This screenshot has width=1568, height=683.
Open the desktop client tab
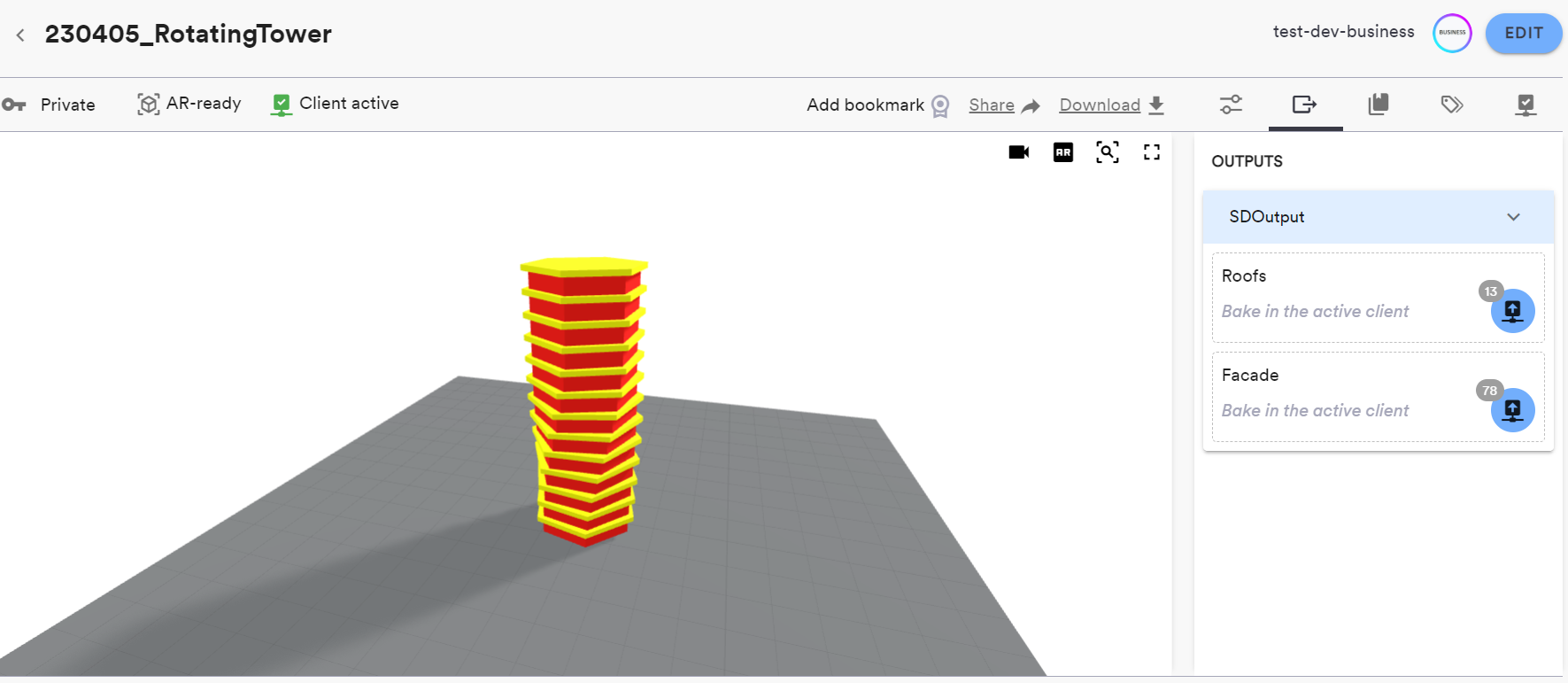point(1525,105)
